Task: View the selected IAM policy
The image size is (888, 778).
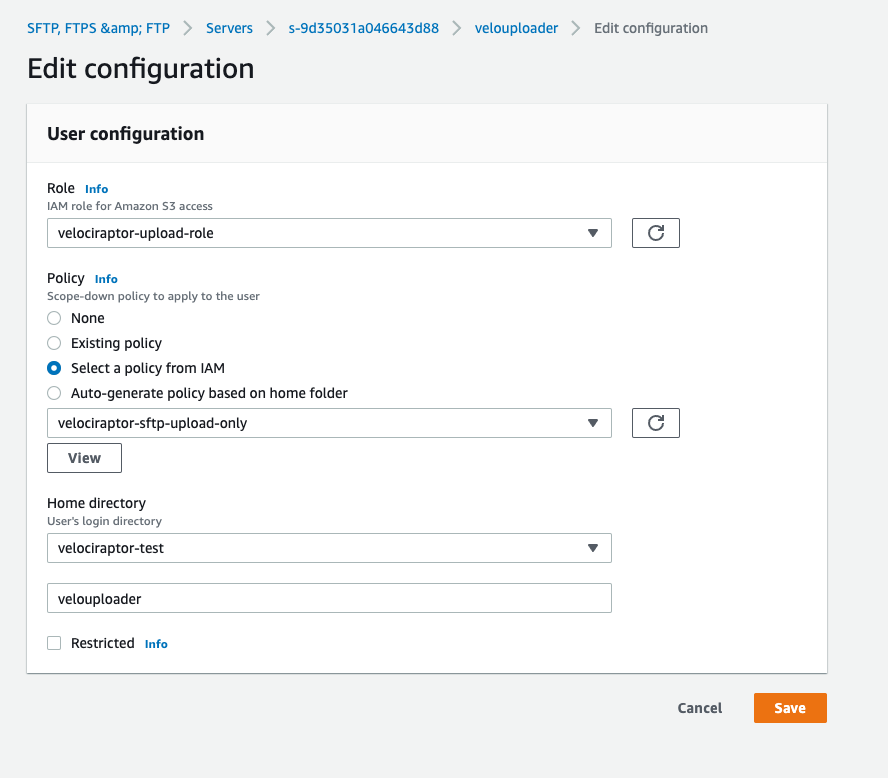Action: tap(84, 457)
